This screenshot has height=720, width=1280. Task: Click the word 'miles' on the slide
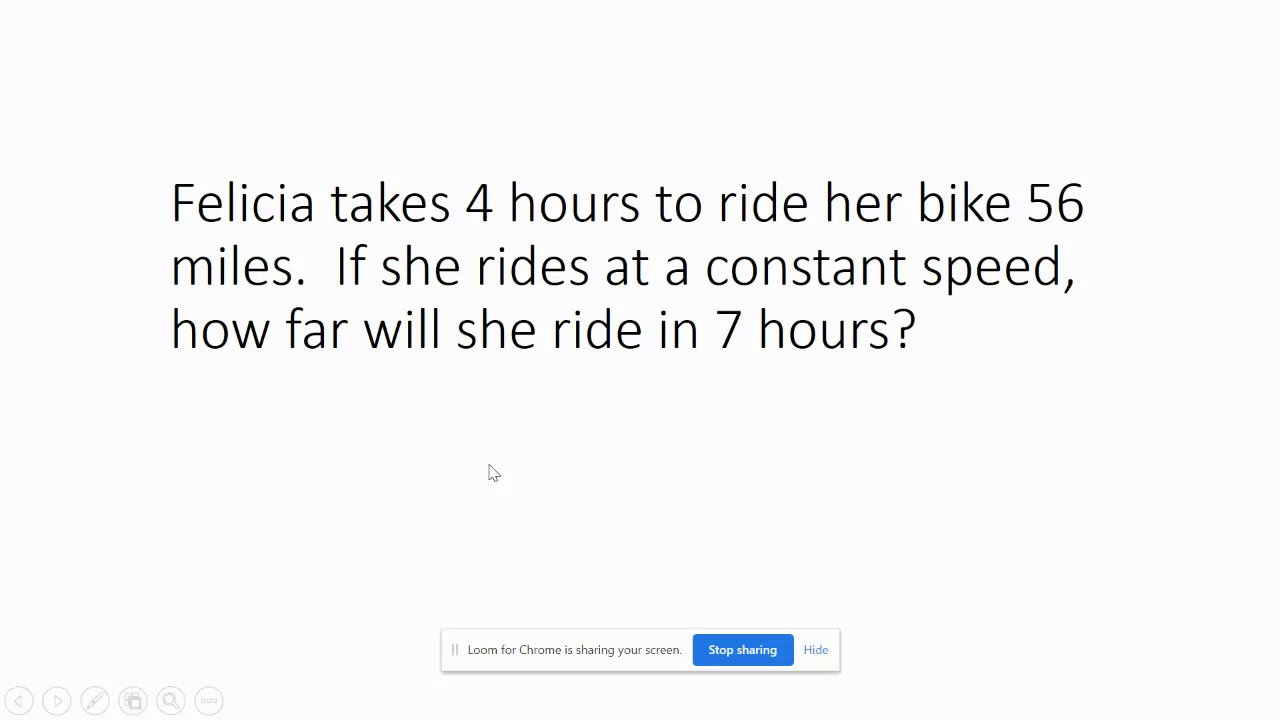coord(232,267)
